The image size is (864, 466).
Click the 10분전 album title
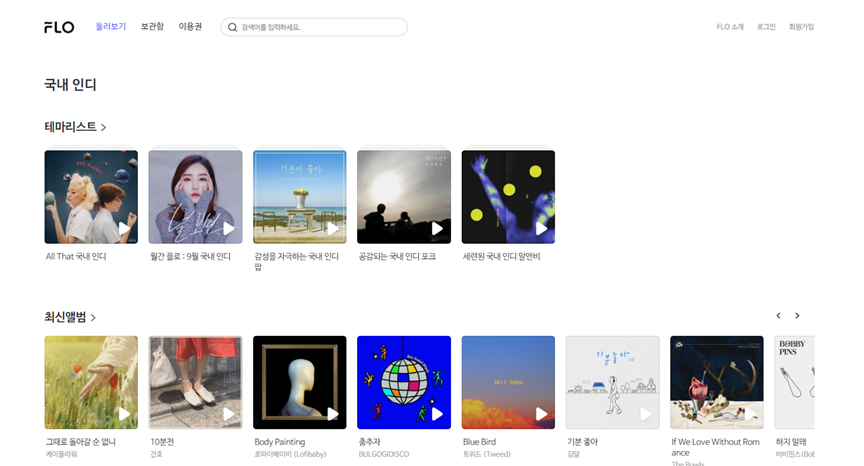pos(162,442)
